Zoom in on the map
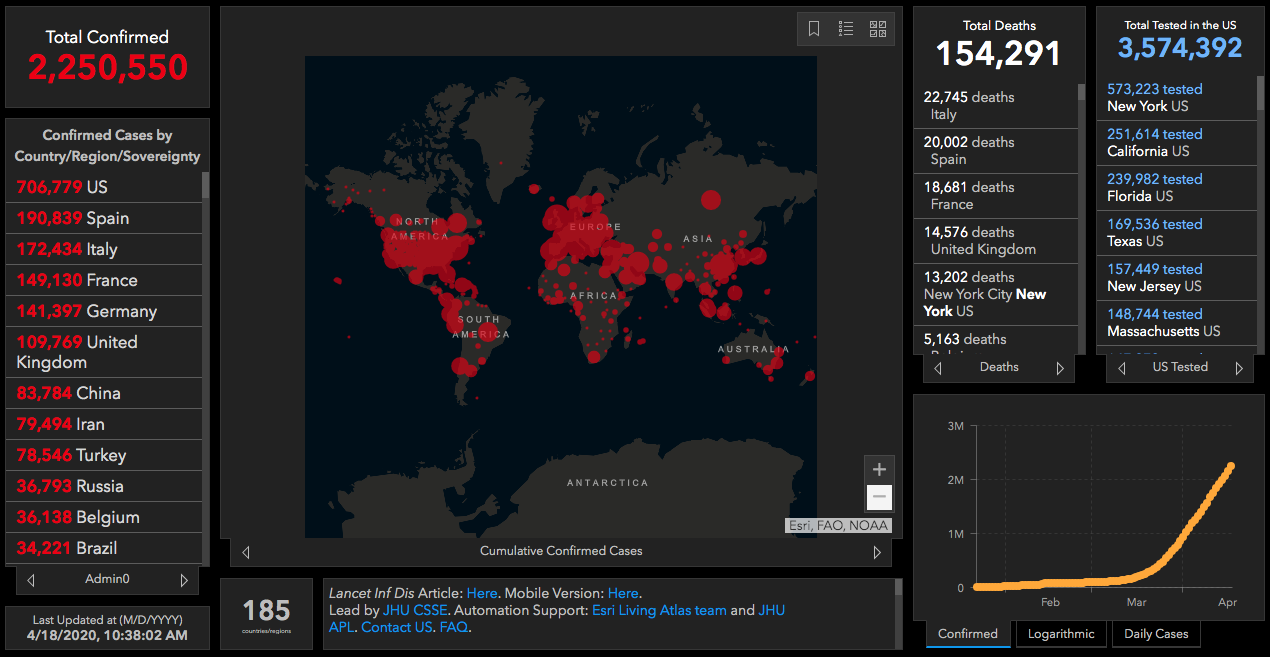The height and width of the screenshot is (657, 1270). pyautogui.click(x=879, y=469)
